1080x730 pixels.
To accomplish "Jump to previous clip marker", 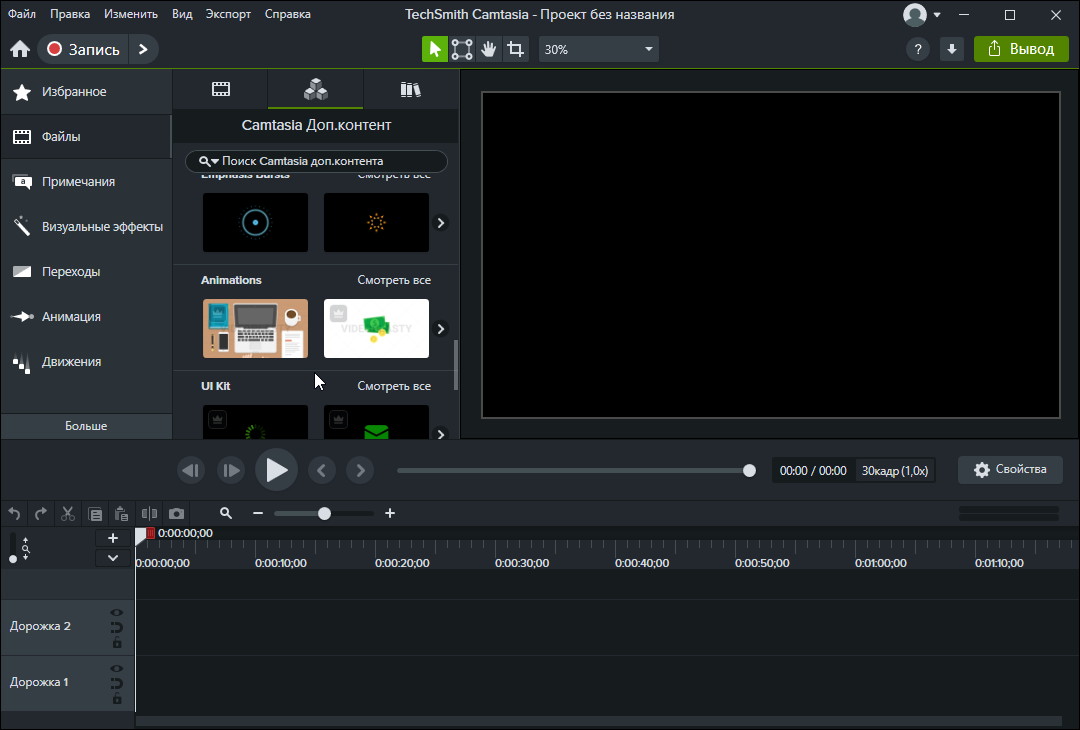I will (321, 470).
